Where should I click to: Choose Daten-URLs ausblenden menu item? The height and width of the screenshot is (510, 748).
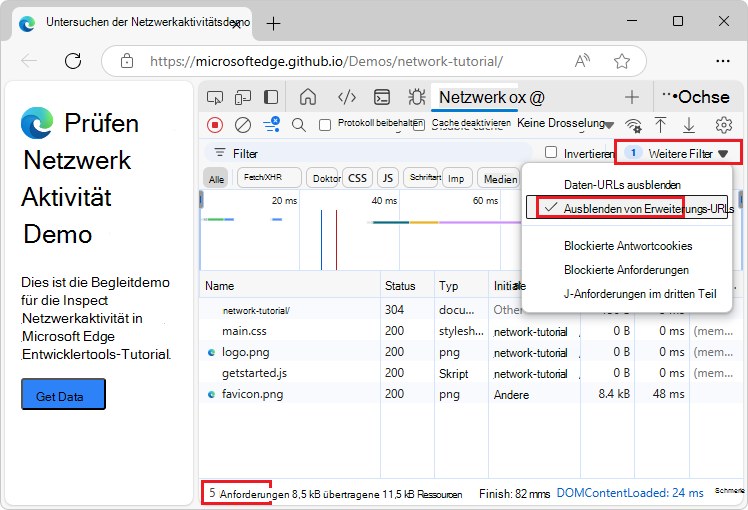tap(627, 185)
